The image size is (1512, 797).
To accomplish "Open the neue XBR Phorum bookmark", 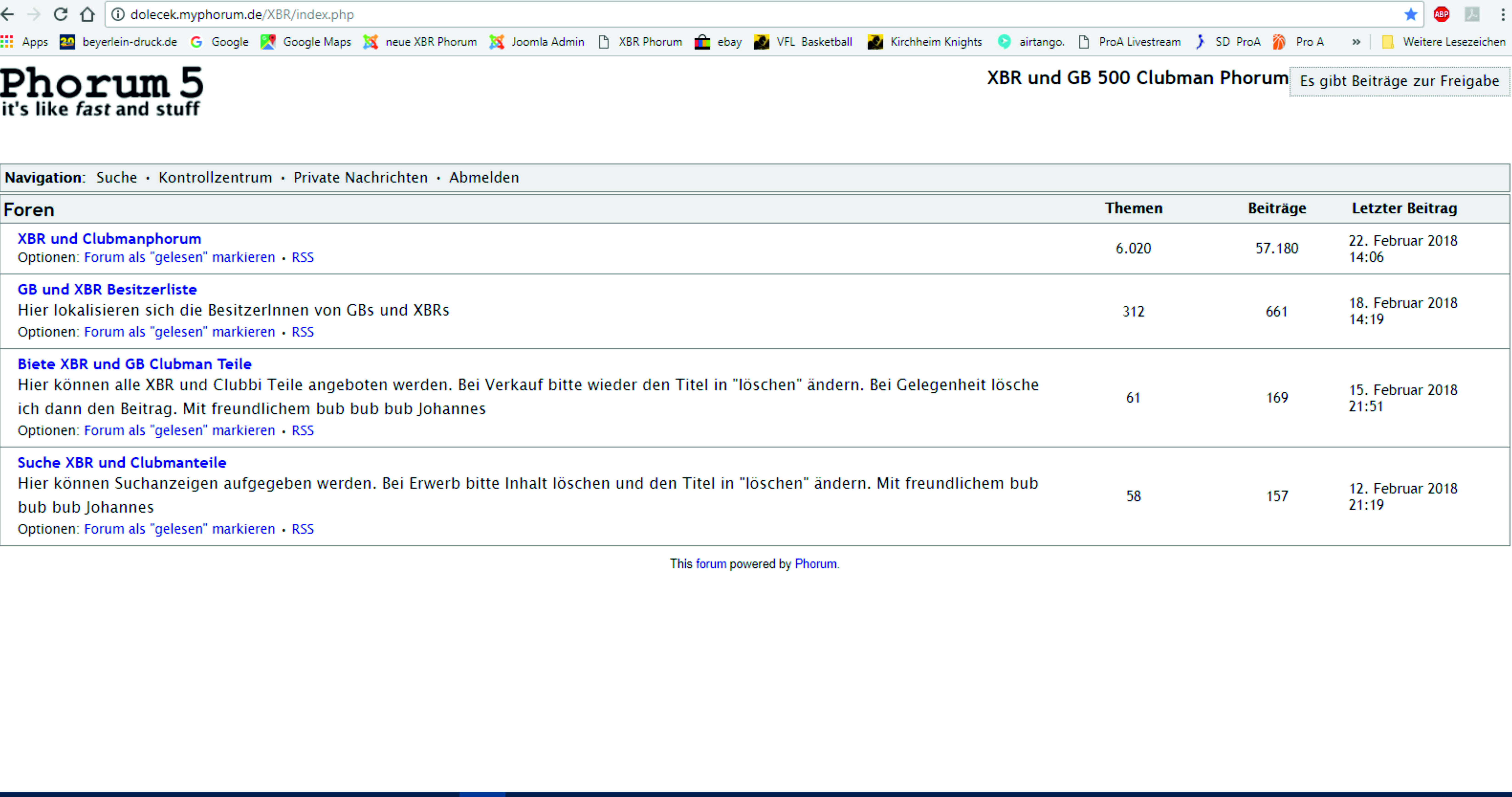I will [420, 42].
